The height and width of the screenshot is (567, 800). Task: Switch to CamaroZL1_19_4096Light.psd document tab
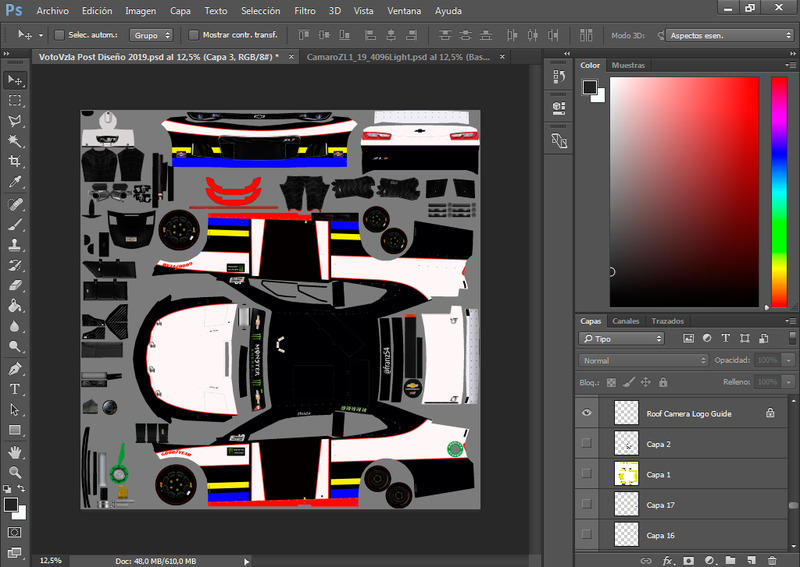click(398, 57)
